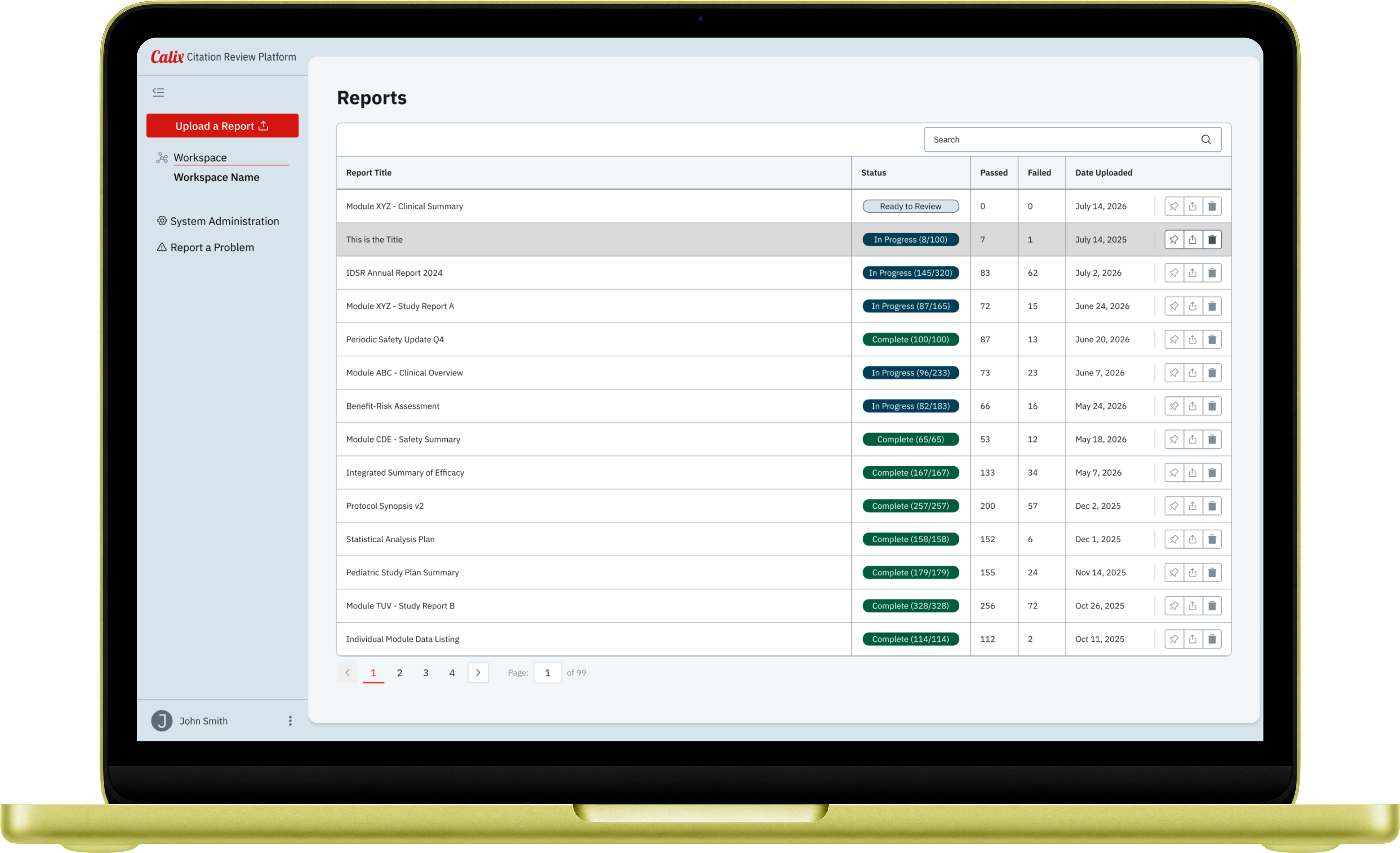
Task: Click John Smith avatar
Action: [162, 721]
